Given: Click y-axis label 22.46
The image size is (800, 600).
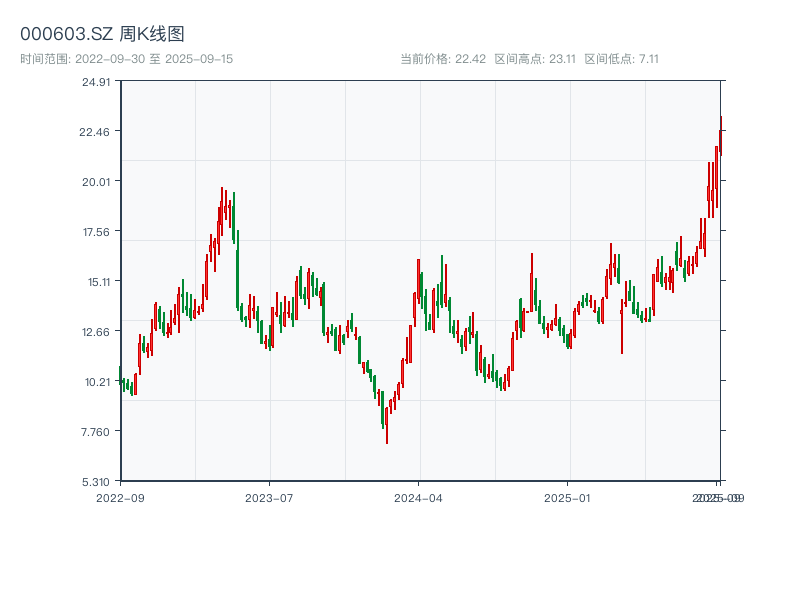Looking at the screenshot, I should (x=94, y=132).
